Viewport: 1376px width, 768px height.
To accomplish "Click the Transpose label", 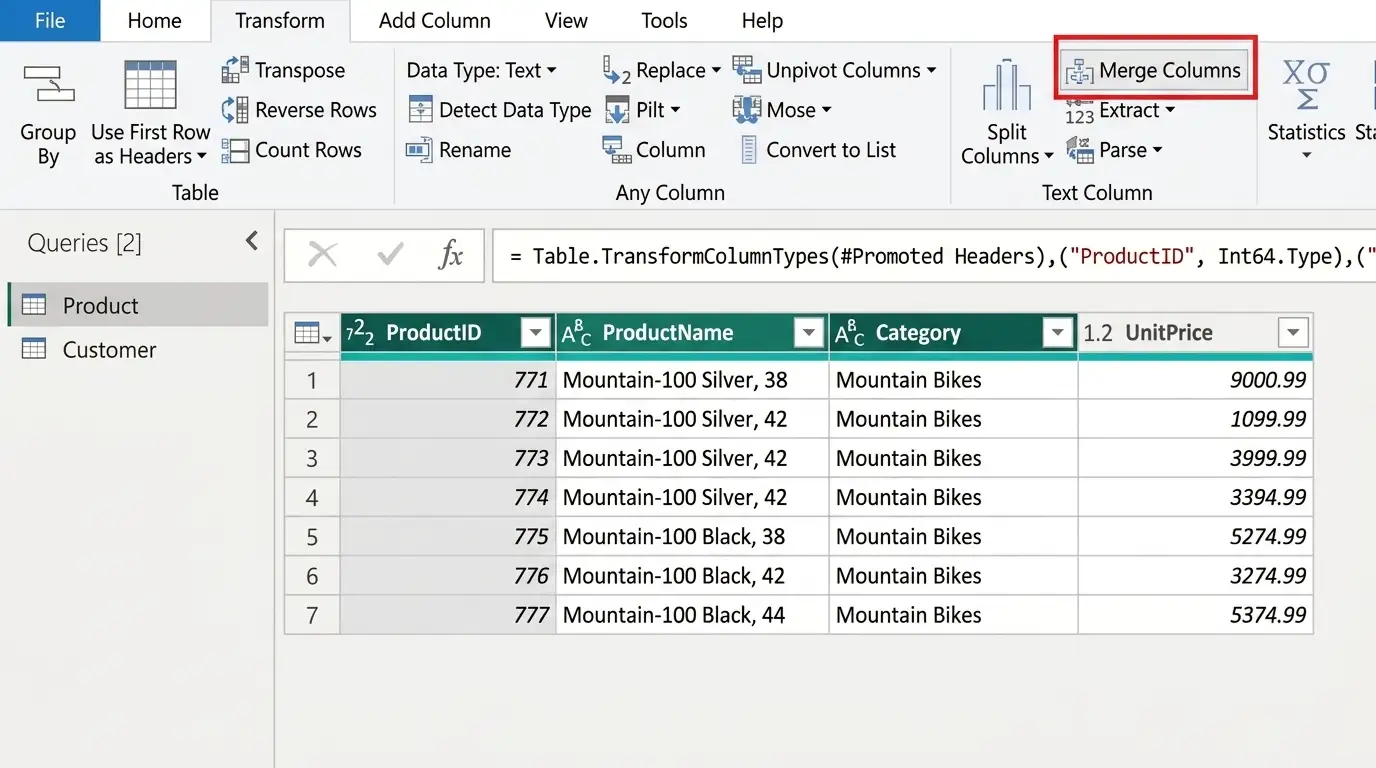I will point(300,70).
